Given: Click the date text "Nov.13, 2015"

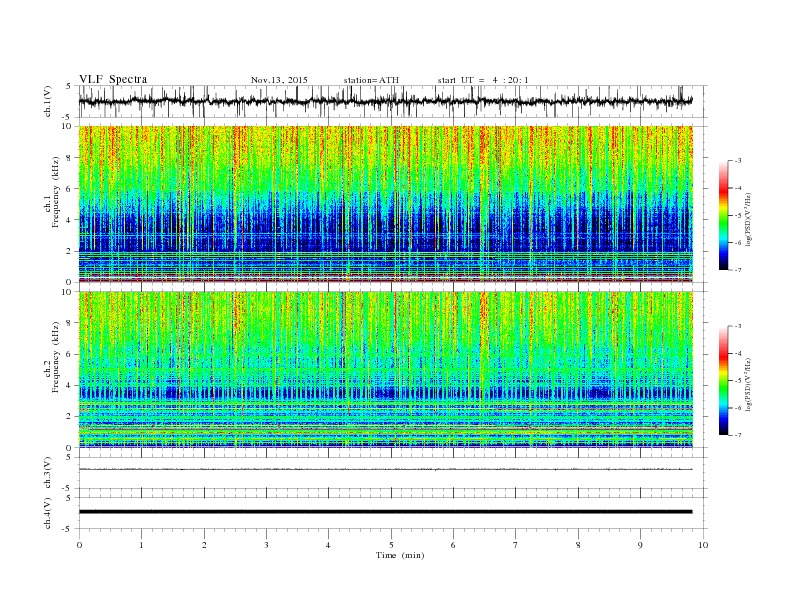Looking at the screenshot, I should tap(279, 80).
